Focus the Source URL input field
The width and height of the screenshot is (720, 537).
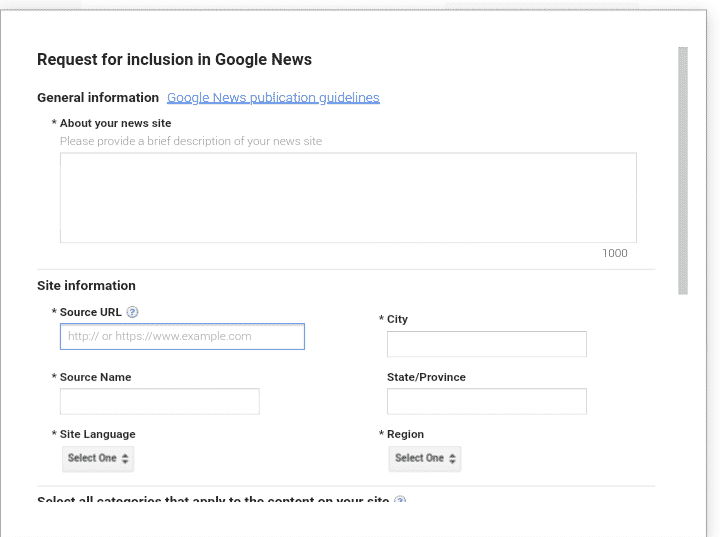pos(182,336)
